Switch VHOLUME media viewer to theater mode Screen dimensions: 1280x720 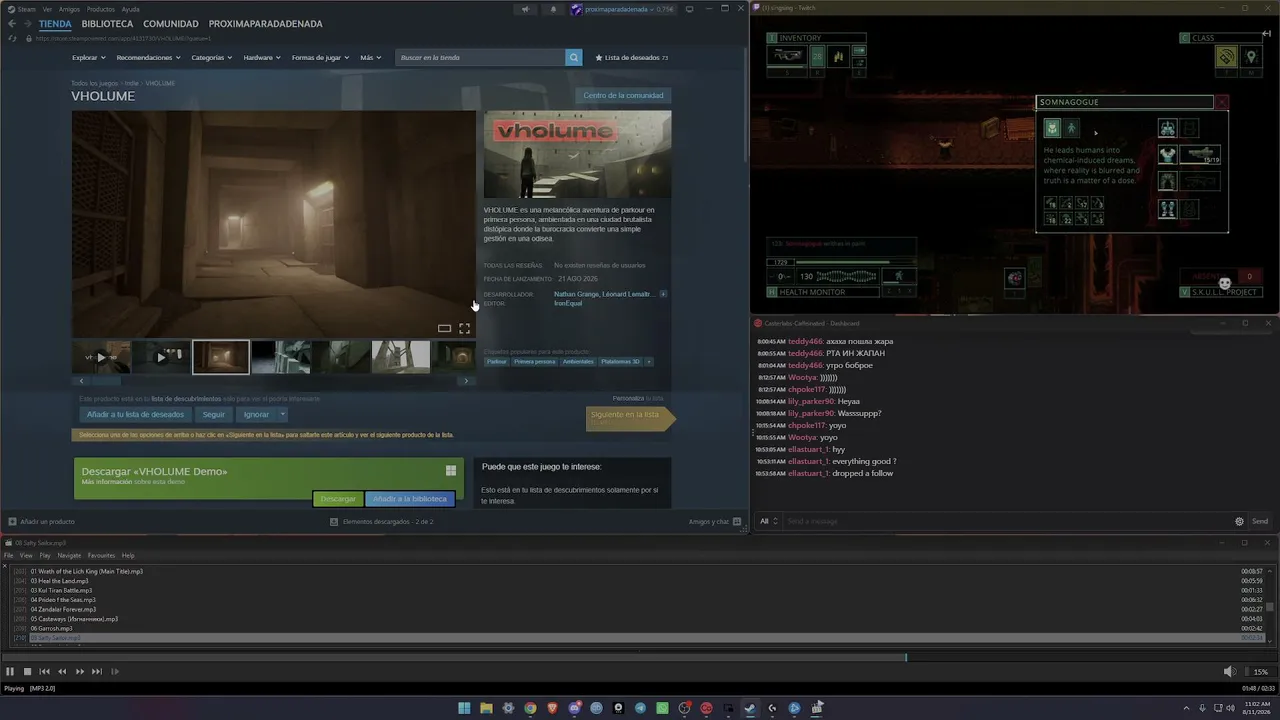pyautogui.click(x=444, y=328)
